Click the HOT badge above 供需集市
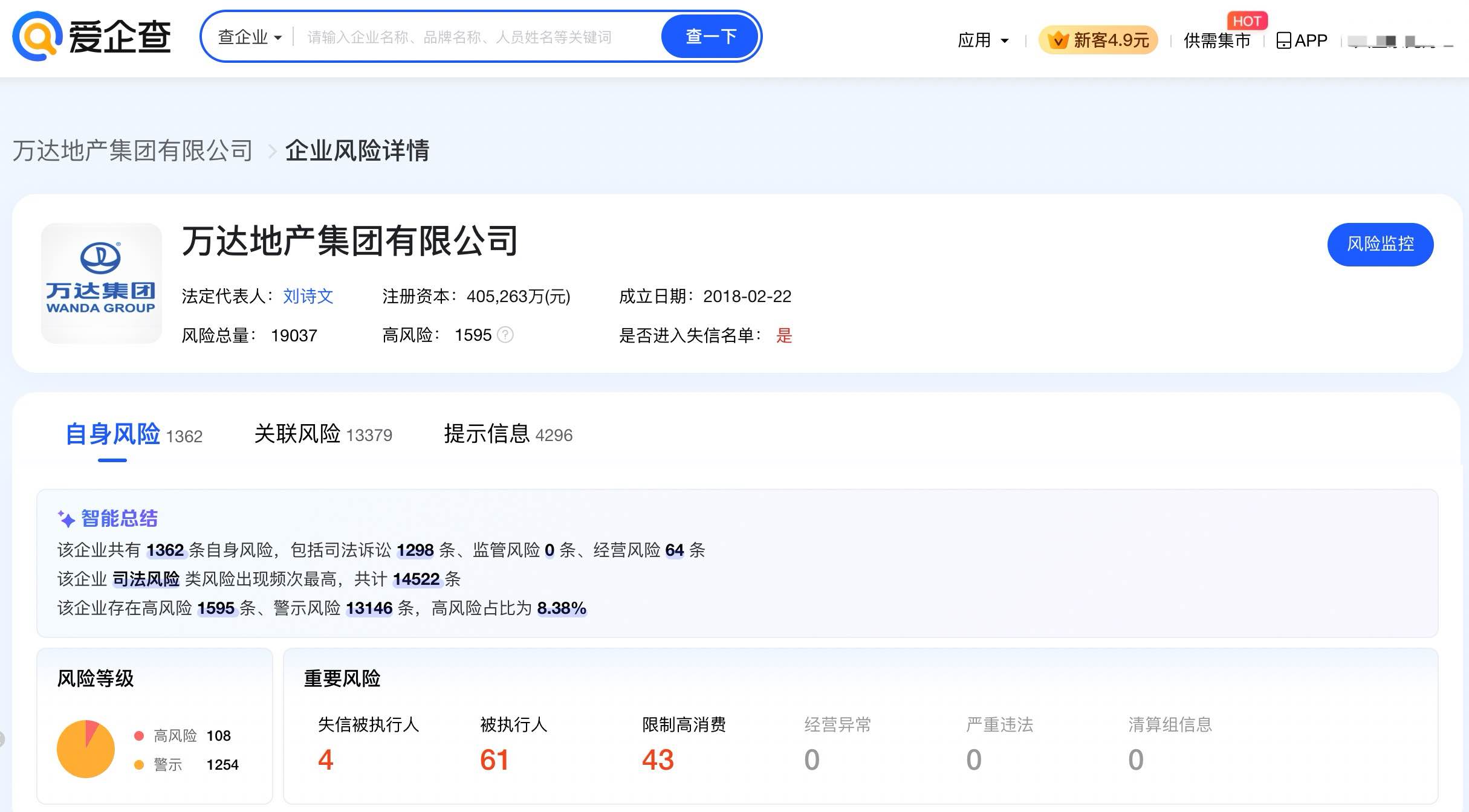The height and width of the screenshot is (812, 1469). point(1247,20)
